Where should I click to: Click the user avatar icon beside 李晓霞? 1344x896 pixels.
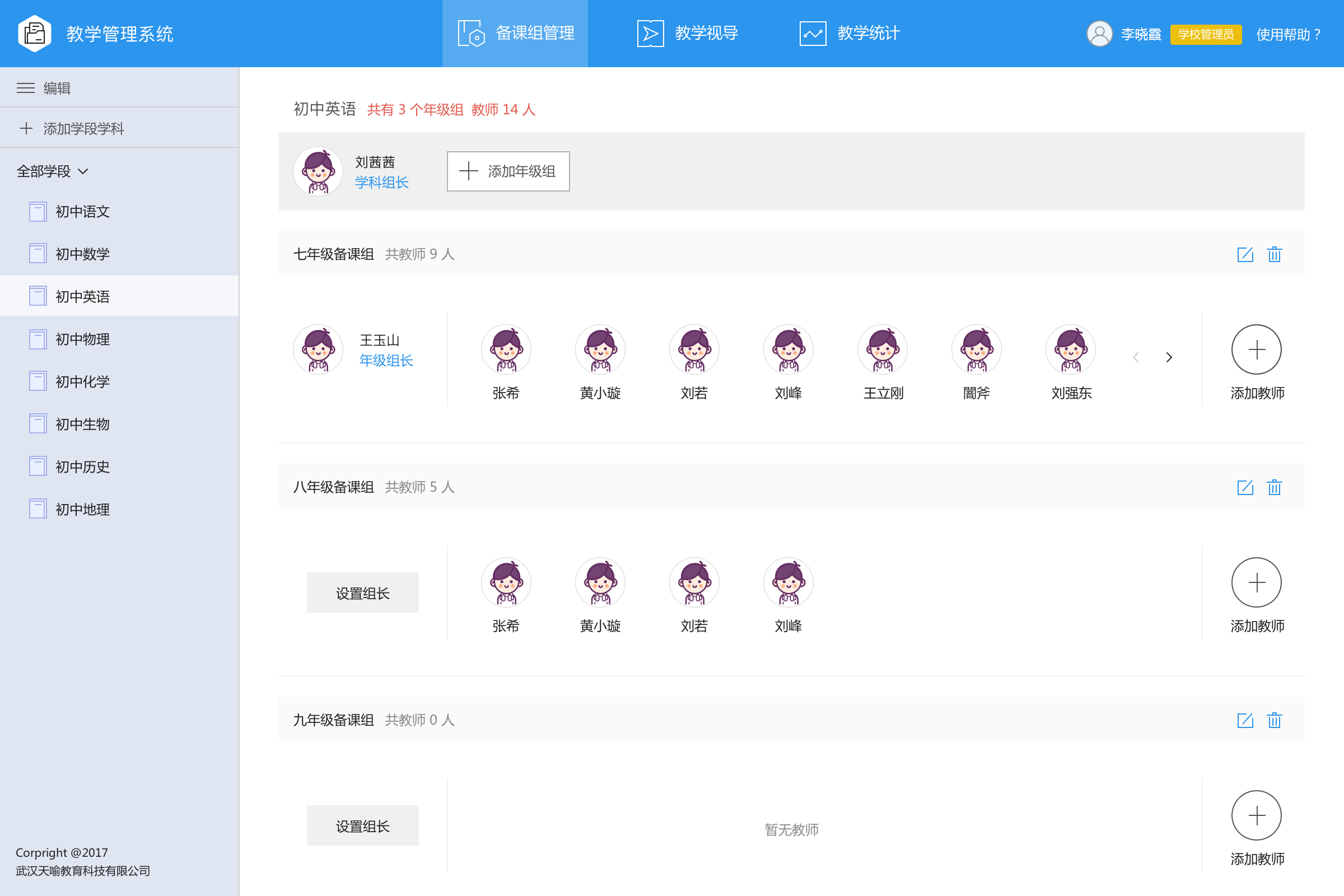click(1099, 34)
